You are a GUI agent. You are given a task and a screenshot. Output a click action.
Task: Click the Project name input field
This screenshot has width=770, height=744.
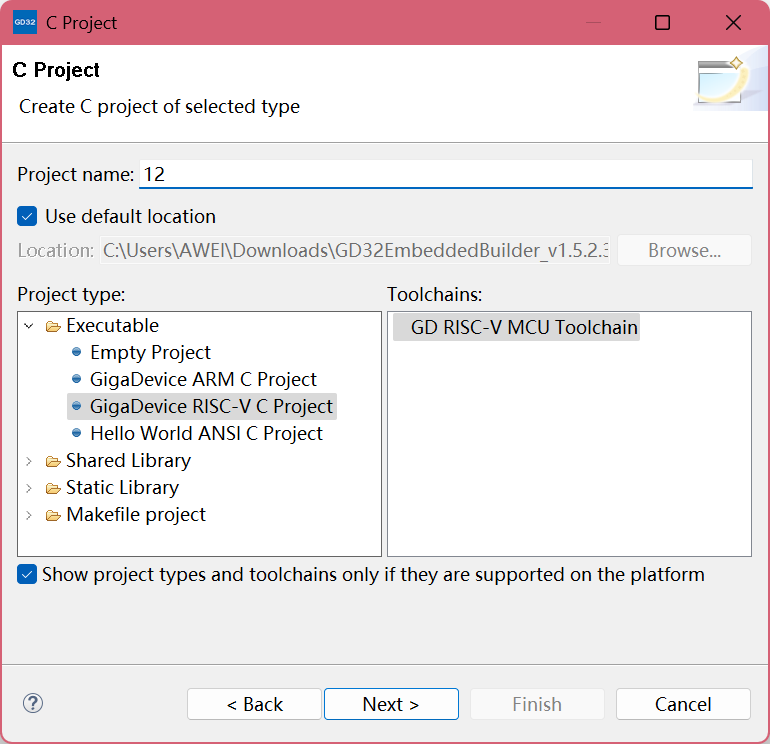[x=445, y=174]
